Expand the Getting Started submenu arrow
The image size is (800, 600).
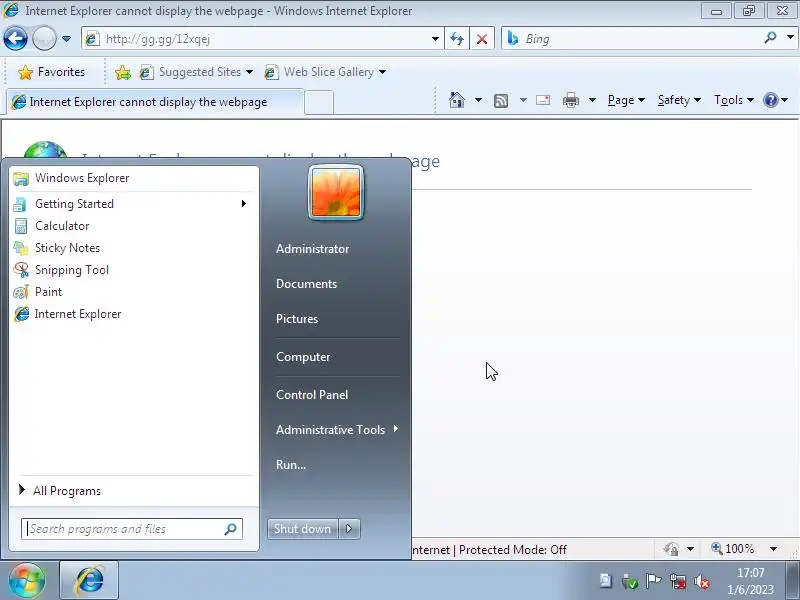coord(244,204)
